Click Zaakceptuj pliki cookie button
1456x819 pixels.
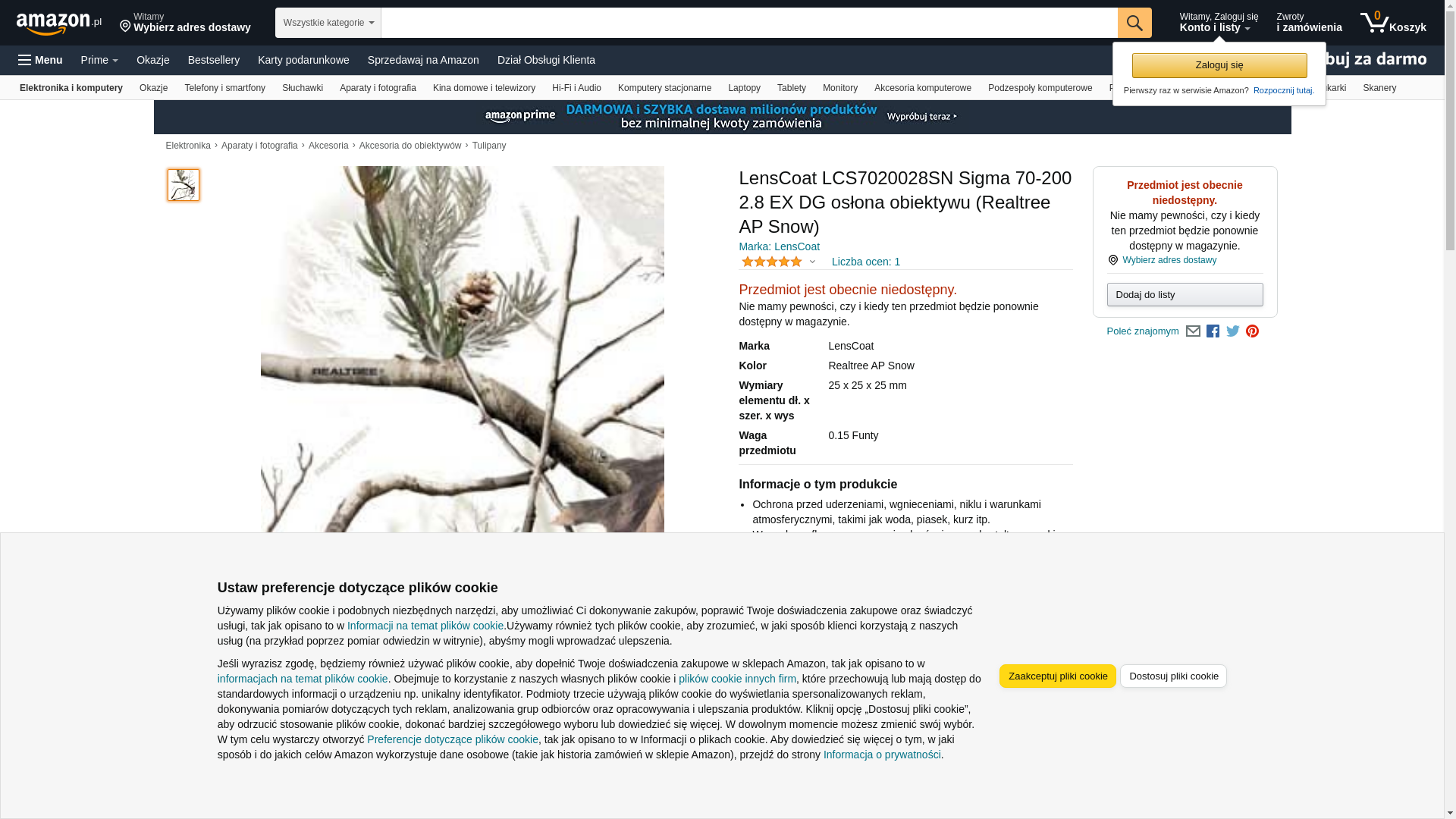pyautogui.click(x=1058, y=676)
